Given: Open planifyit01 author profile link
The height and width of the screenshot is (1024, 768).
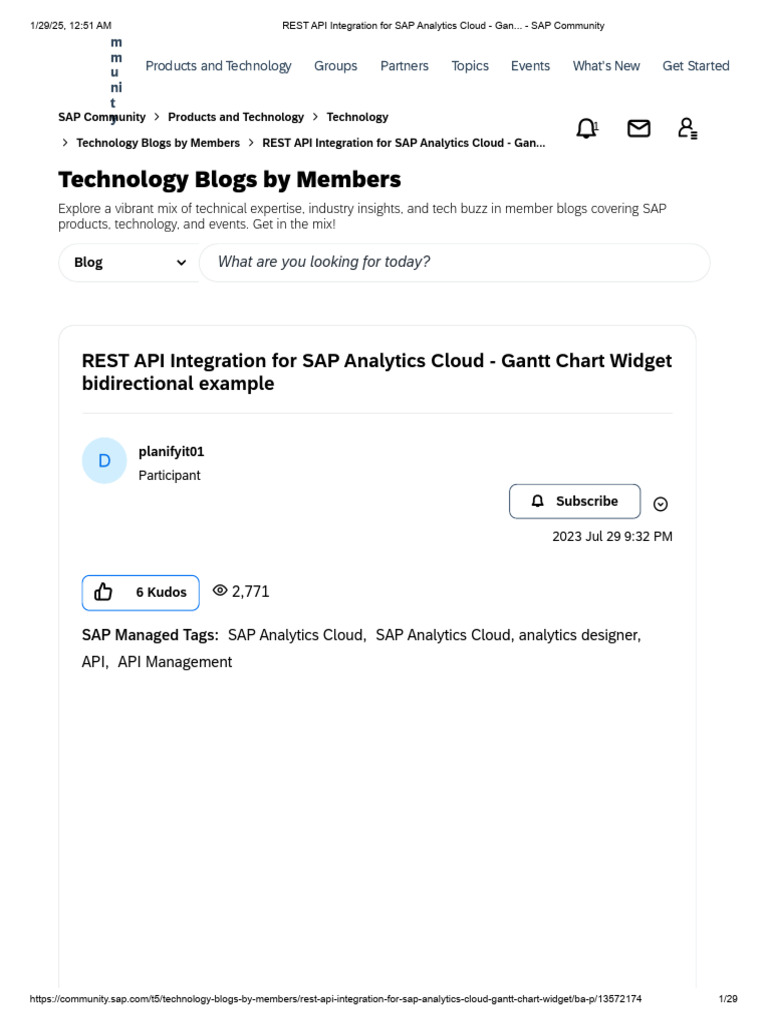Looking at the screenshot, I should (x=171, y=452).
